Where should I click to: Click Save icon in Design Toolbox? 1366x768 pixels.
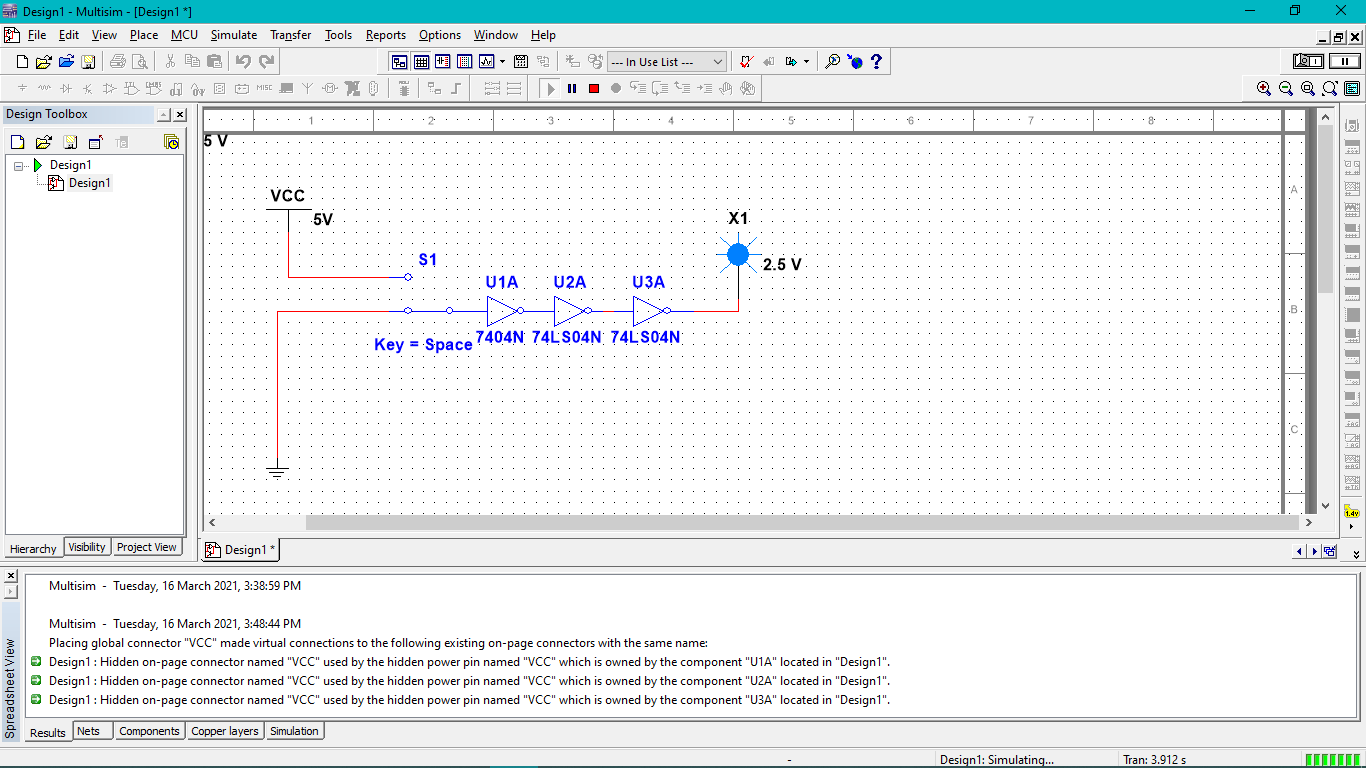[x=70, y=142]
